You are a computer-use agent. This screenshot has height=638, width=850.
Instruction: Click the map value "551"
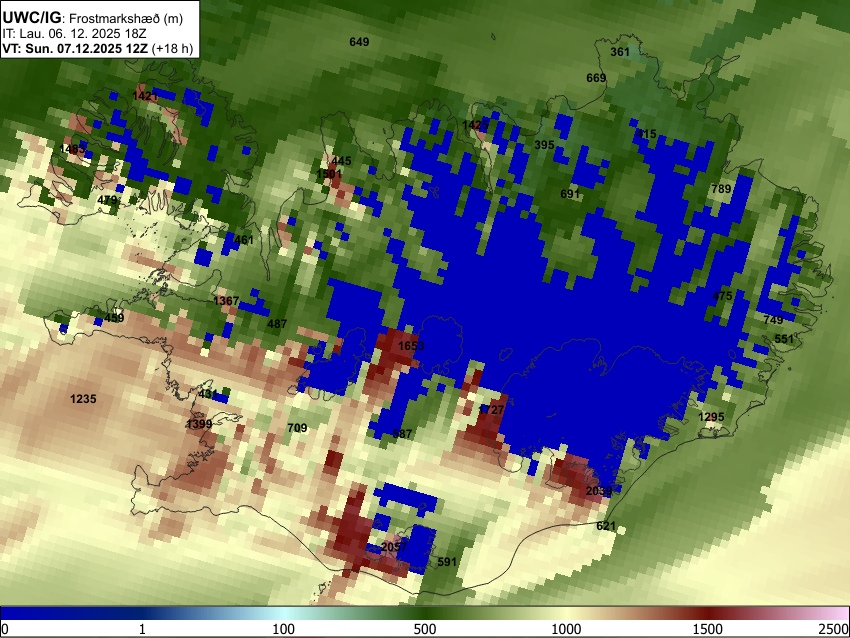point(784,339)
